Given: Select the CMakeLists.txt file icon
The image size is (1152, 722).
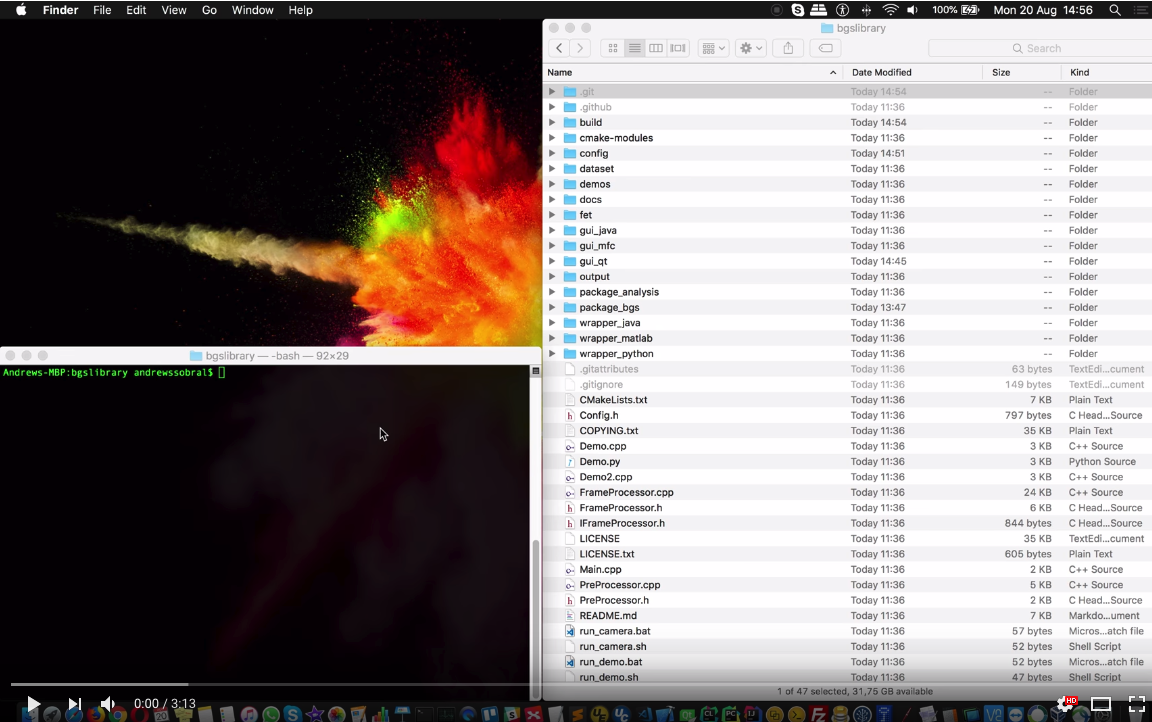Looking at the screenshot, I should click(569, 400).
